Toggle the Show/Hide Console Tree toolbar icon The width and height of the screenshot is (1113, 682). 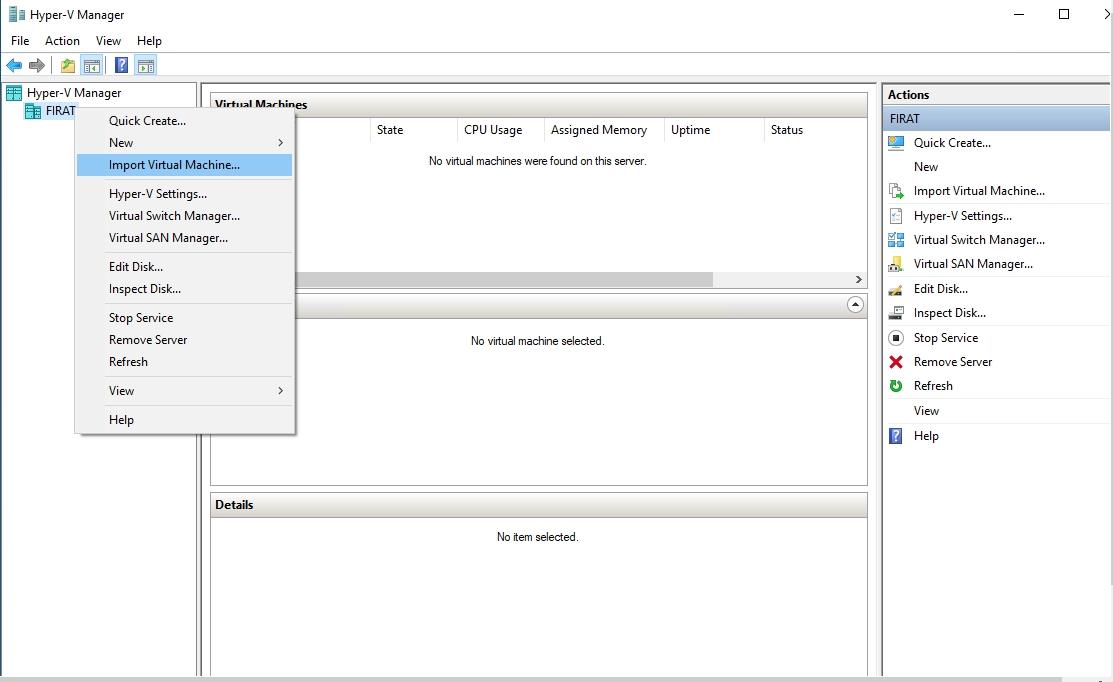92,66
